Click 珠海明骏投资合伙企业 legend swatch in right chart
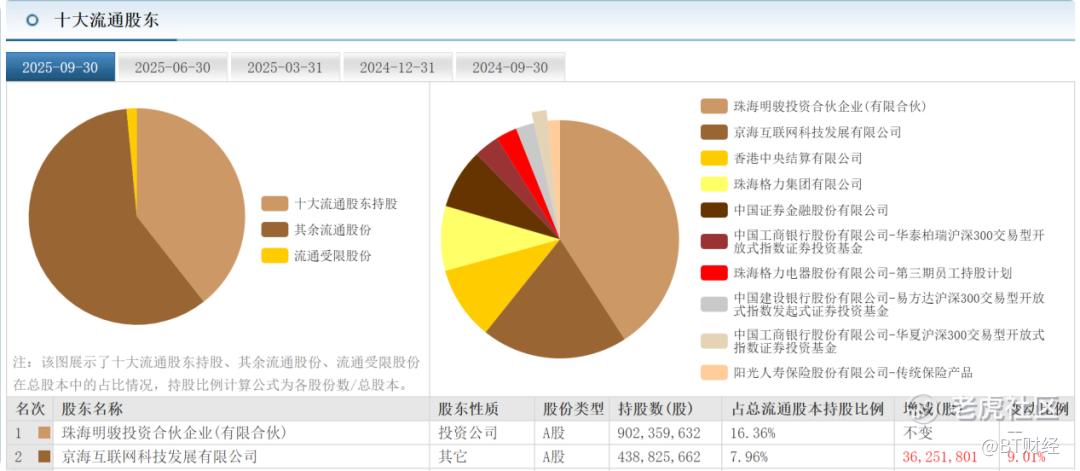The width and height of the screenshot is (1080, 471). tap(714, 106)
